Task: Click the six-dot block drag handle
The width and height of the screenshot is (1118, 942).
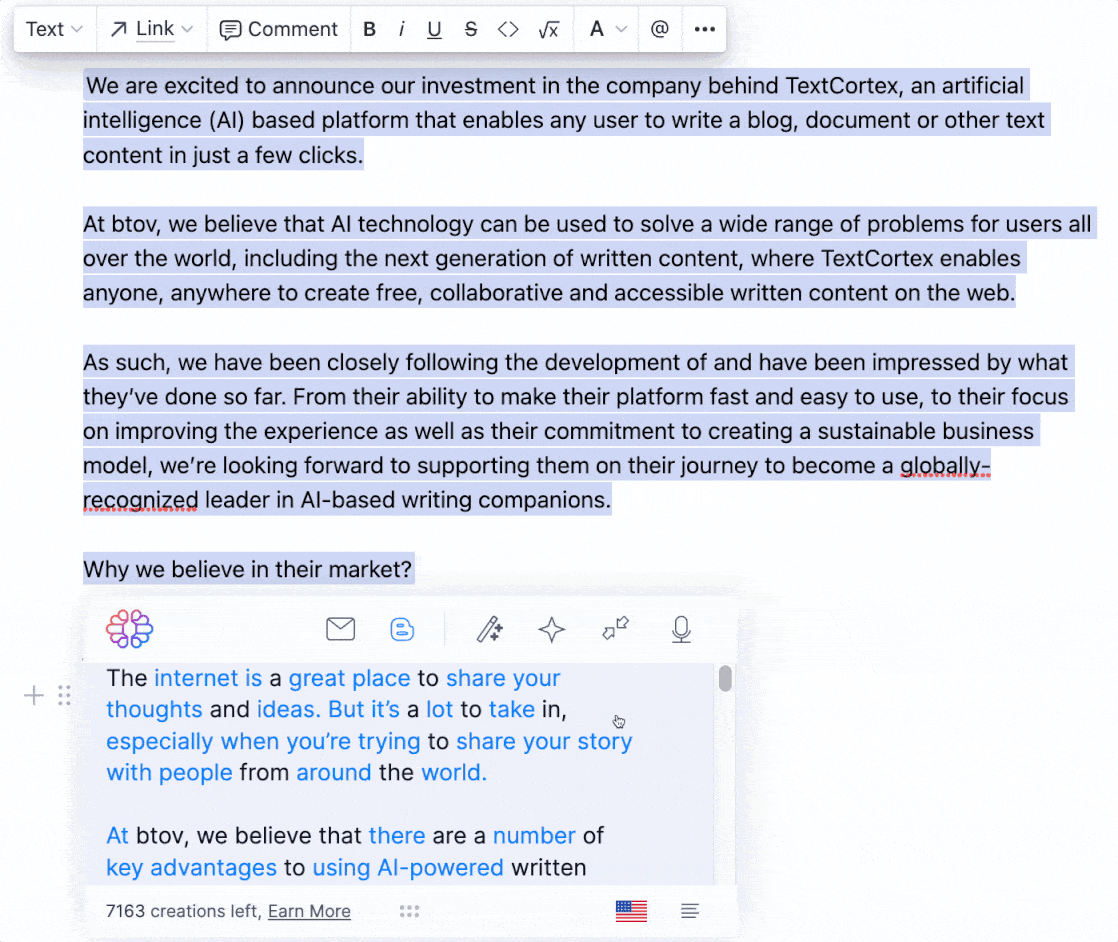Action: [x=64, y=695]
